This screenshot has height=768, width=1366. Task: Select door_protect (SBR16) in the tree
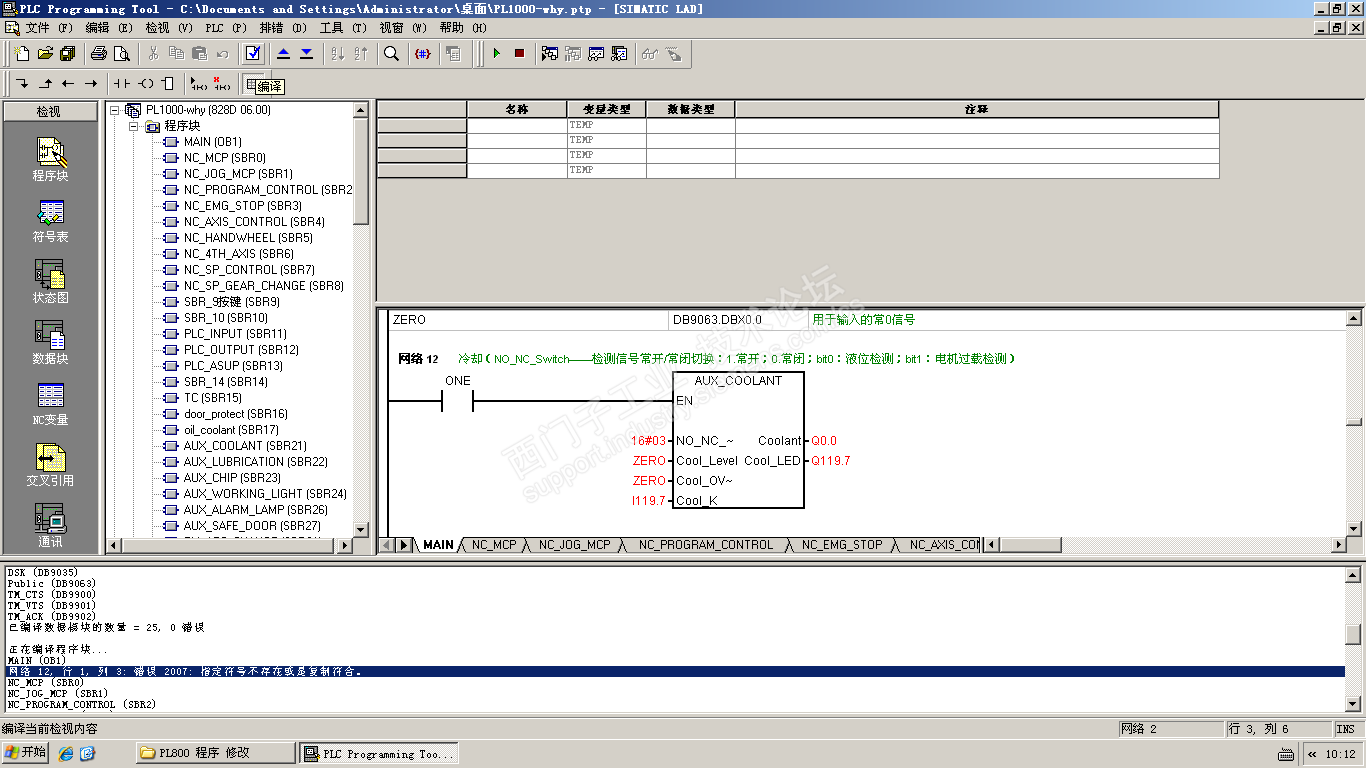point(236,414)
